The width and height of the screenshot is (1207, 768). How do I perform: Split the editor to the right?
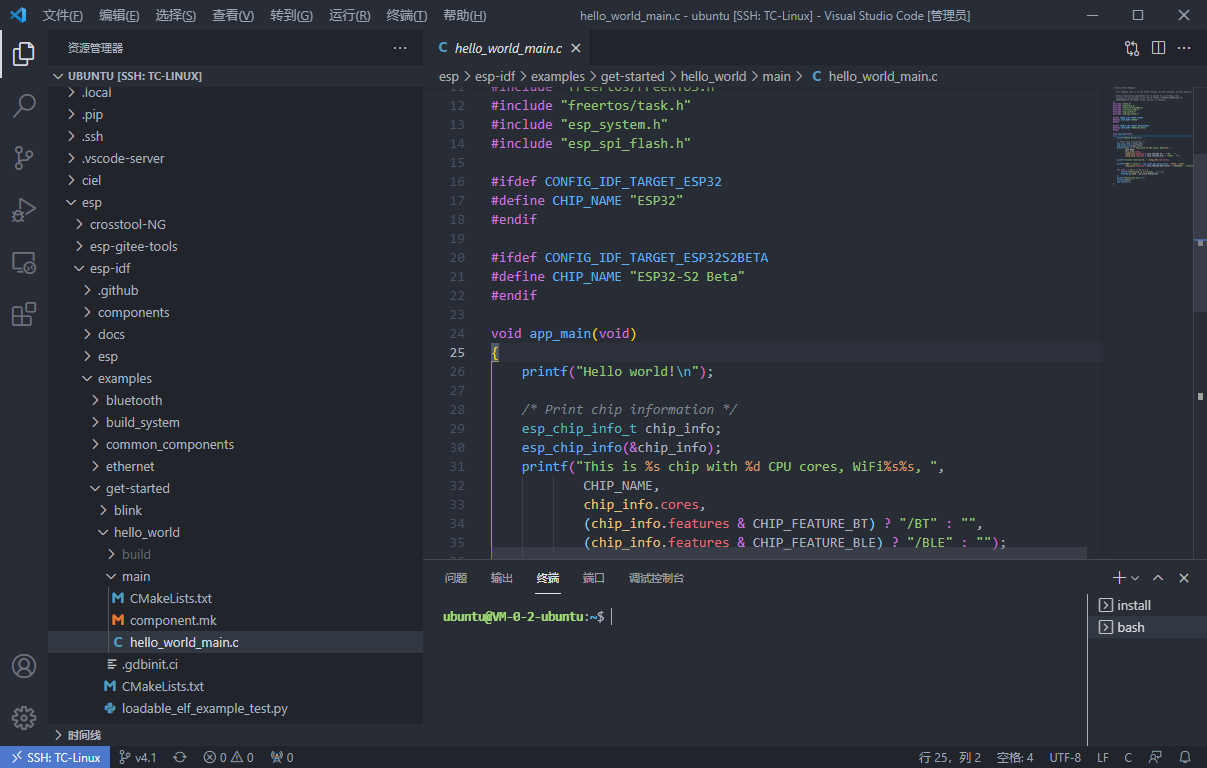(1158, 48)
